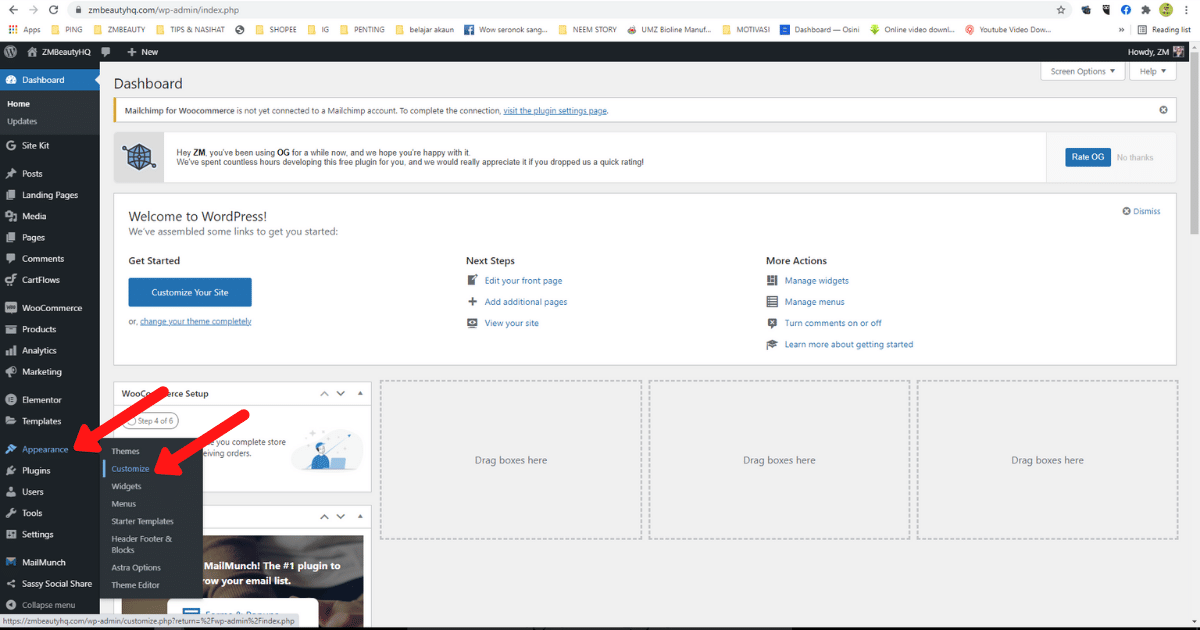Click change your theme completely link
This screenshot has width=1200, height=630.
pos(196,321)
